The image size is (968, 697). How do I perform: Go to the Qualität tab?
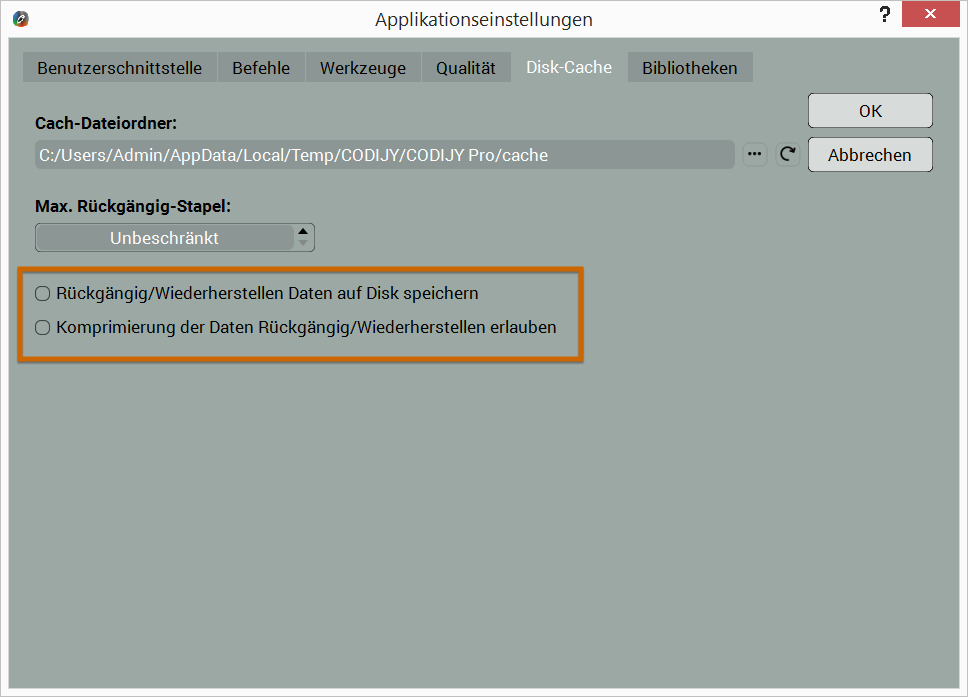coord(466,68)
